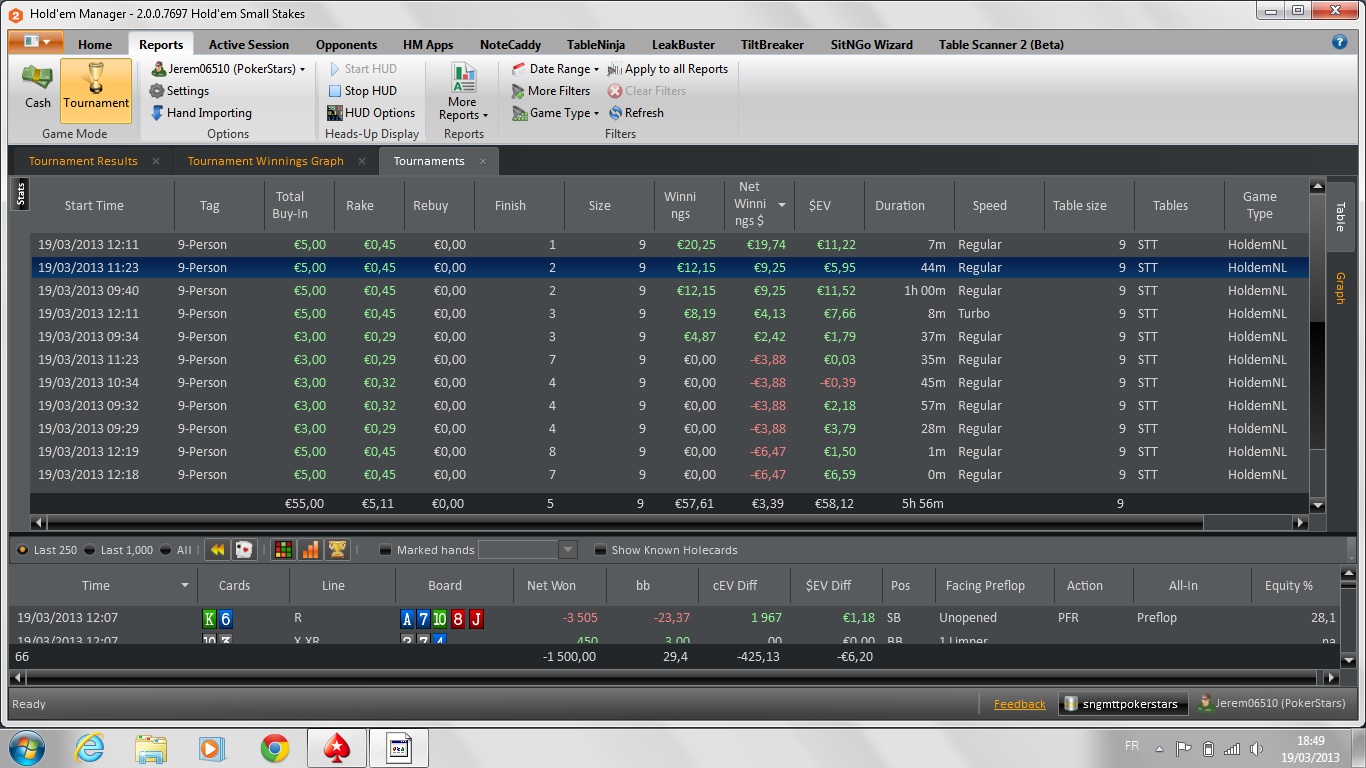Open the Home ribbon tab

[x=95, y=44]
